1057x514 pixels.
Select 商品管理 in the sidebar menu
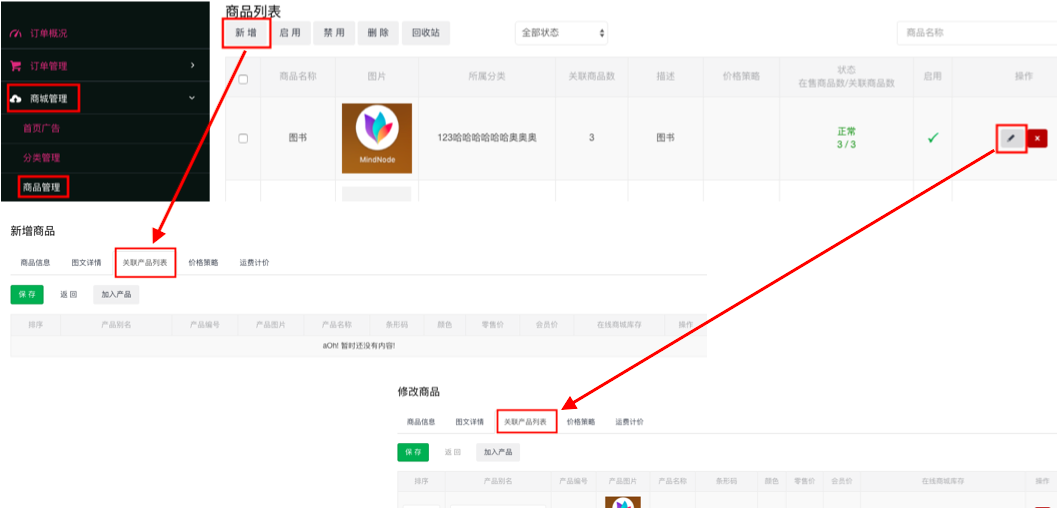click(43, 187)
